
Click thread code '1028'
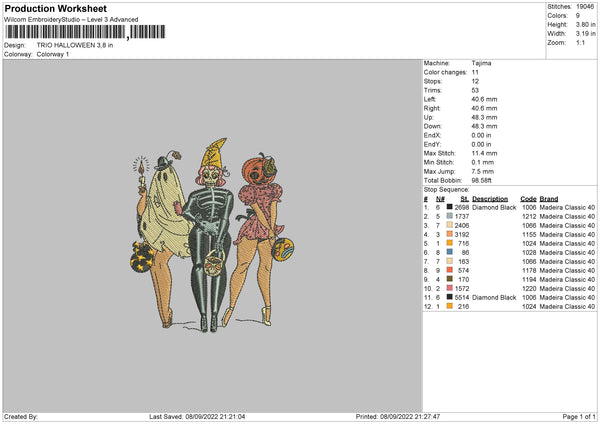(x=529, y=252)
